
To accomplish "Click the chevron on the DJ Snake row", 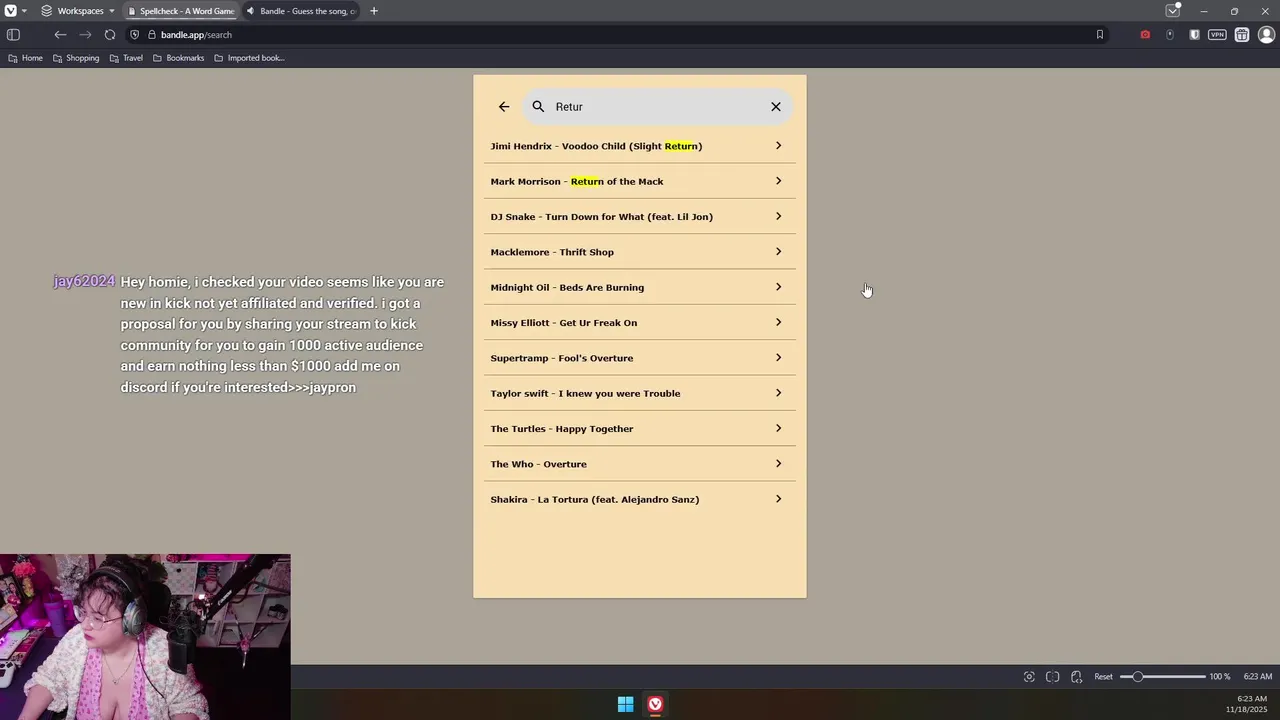I will (x=778, y=216).
